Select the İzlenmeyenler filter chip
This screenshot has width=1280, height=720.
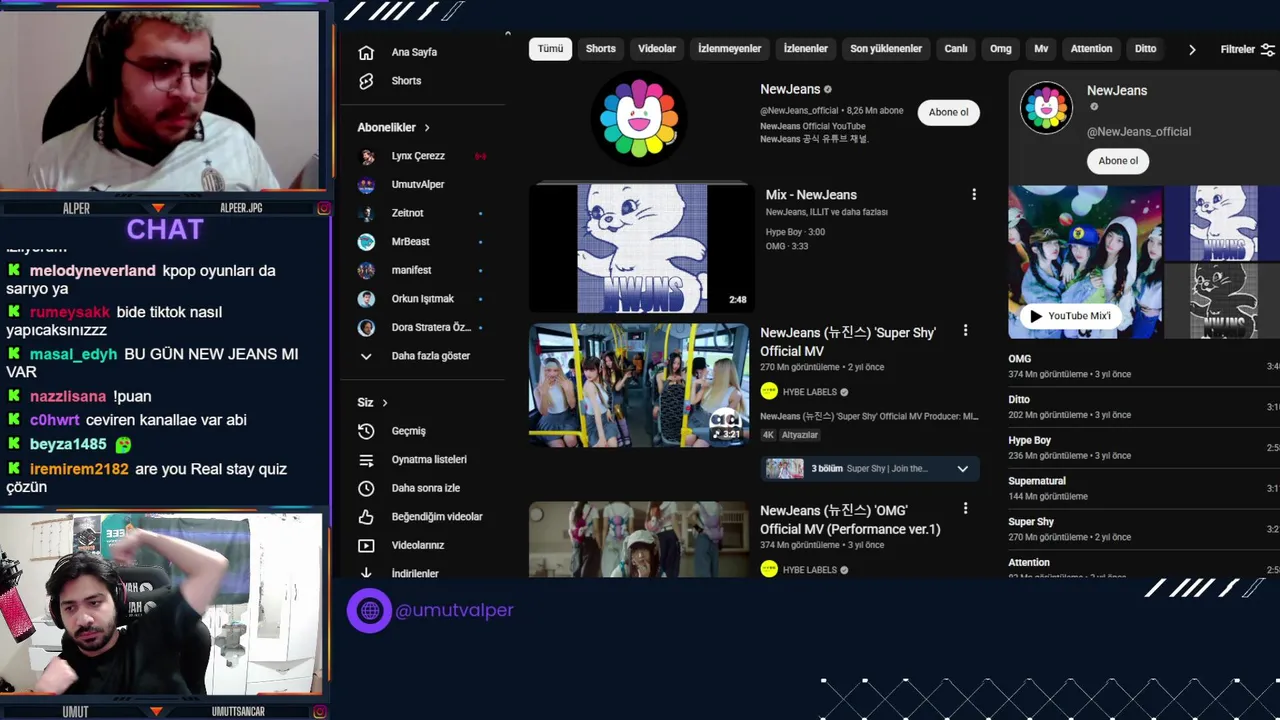coord(729,49)
